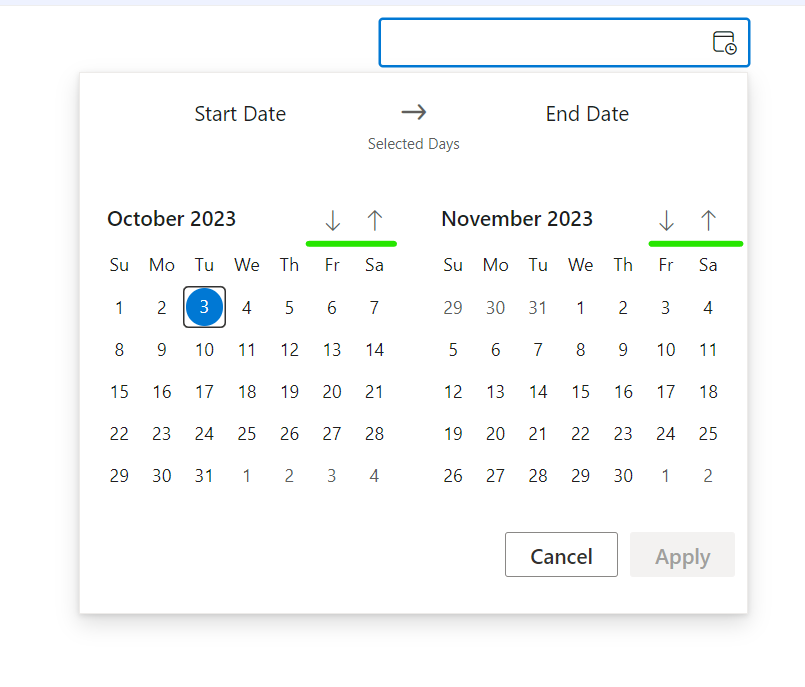Screen dimensions: 805x687
Task: Choose October 31 as a date
Action: 204,475
